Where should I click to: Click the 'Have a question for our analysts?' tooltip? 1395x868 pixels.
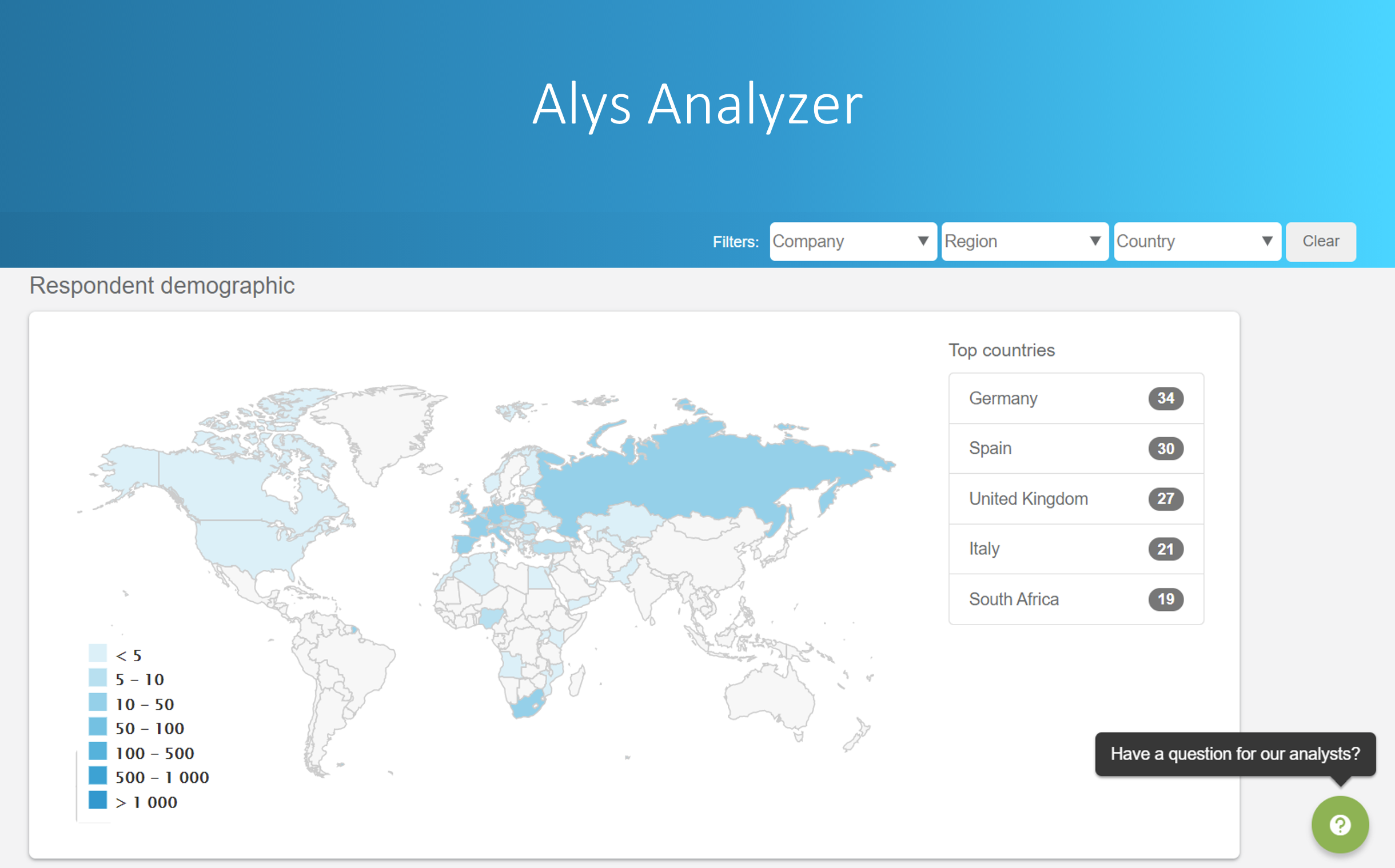click(x=1235, y=754)
